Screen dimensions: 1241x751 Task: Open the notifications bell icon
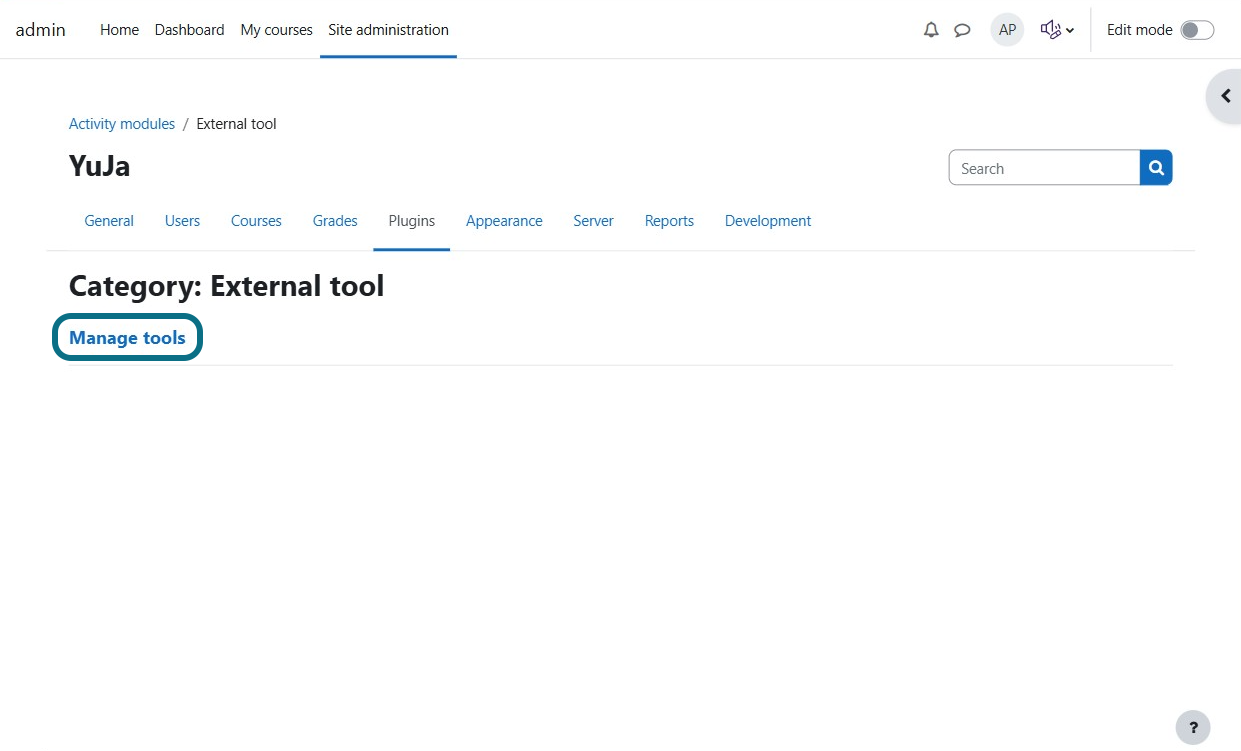[x=931, y=30]
